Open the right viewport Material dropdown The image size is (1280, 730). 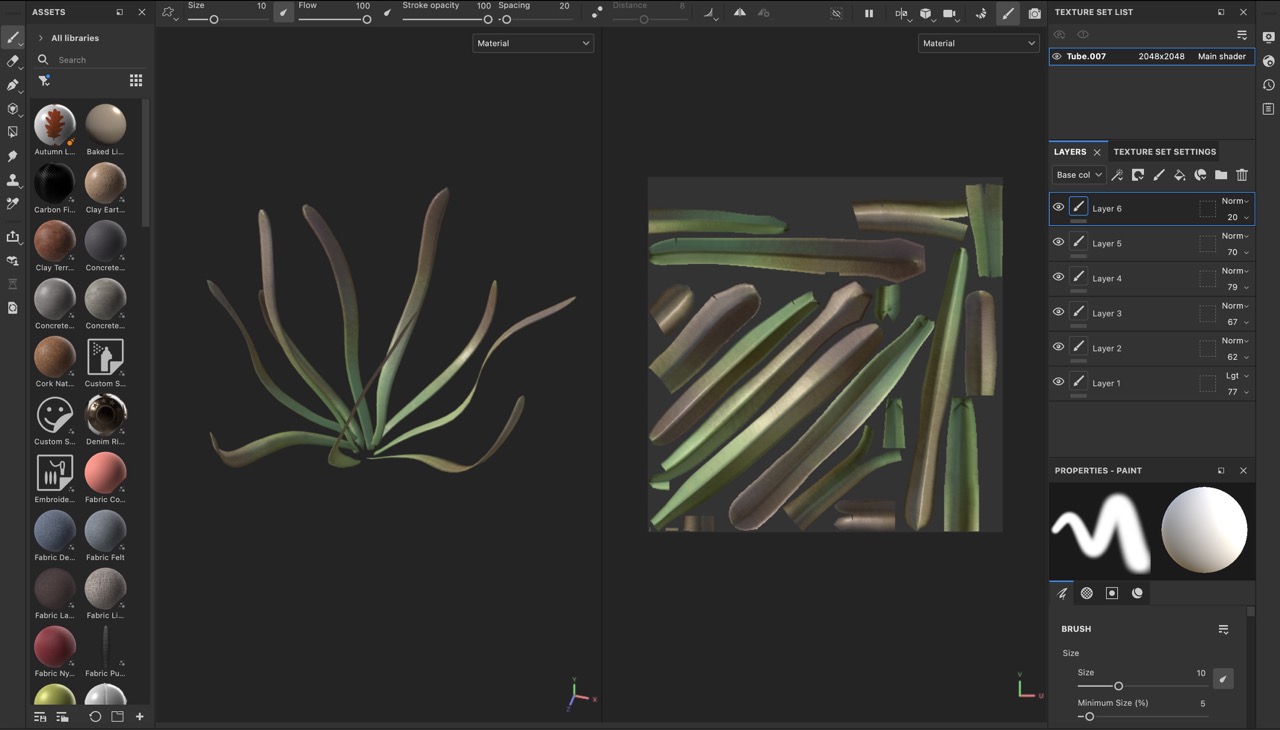point(978,43)
